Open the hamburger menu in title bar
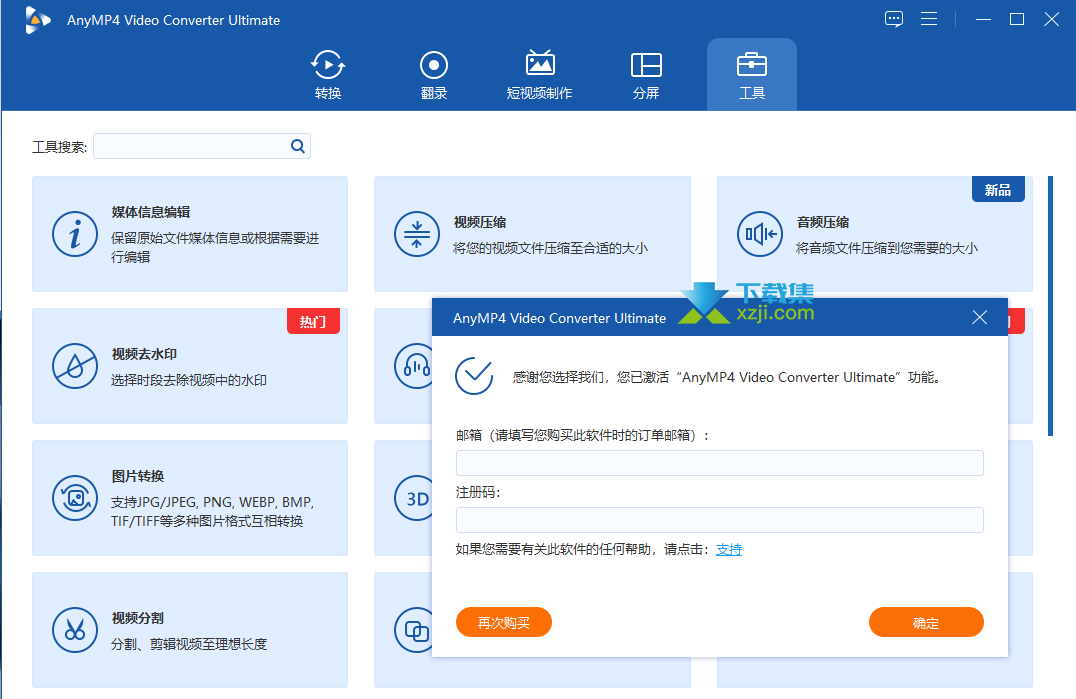 point(929,19)
